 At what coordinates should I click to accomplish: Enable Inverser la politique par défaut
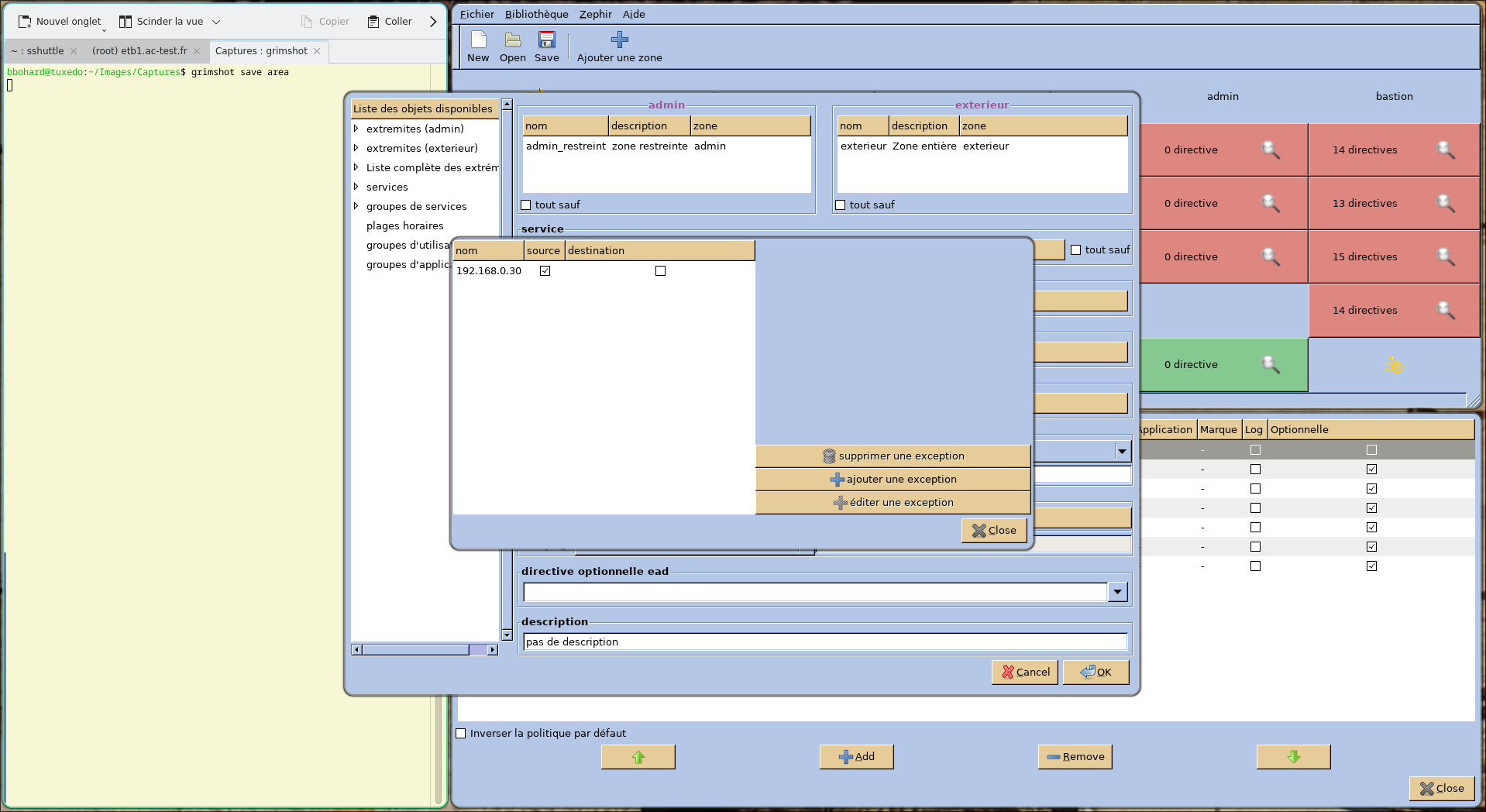461,734
